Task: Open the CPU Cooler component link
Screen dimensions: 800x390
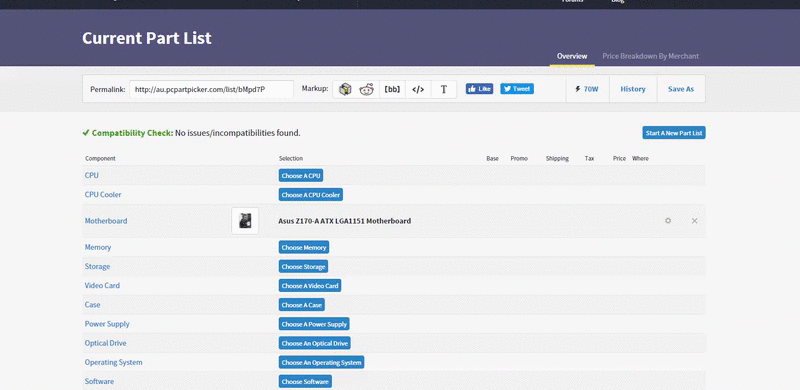Action: pos(103,194)
